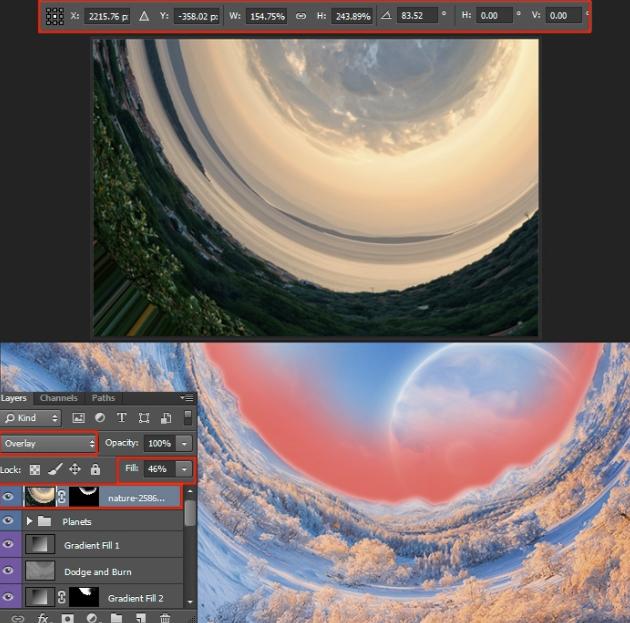The image size is (630, 623).
Task: Add a layer mask icon
Action: click(68, 618)
